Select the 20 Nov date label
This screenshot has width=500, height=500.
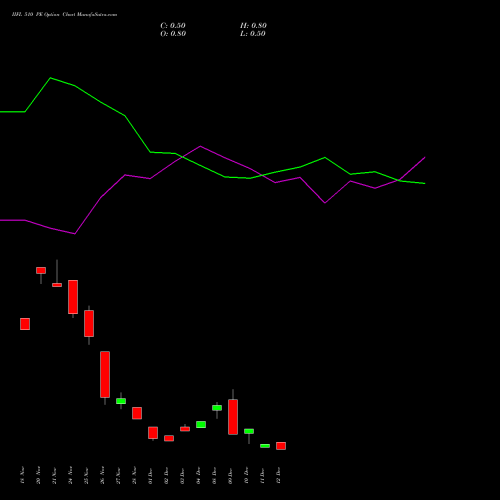point(38,475)
